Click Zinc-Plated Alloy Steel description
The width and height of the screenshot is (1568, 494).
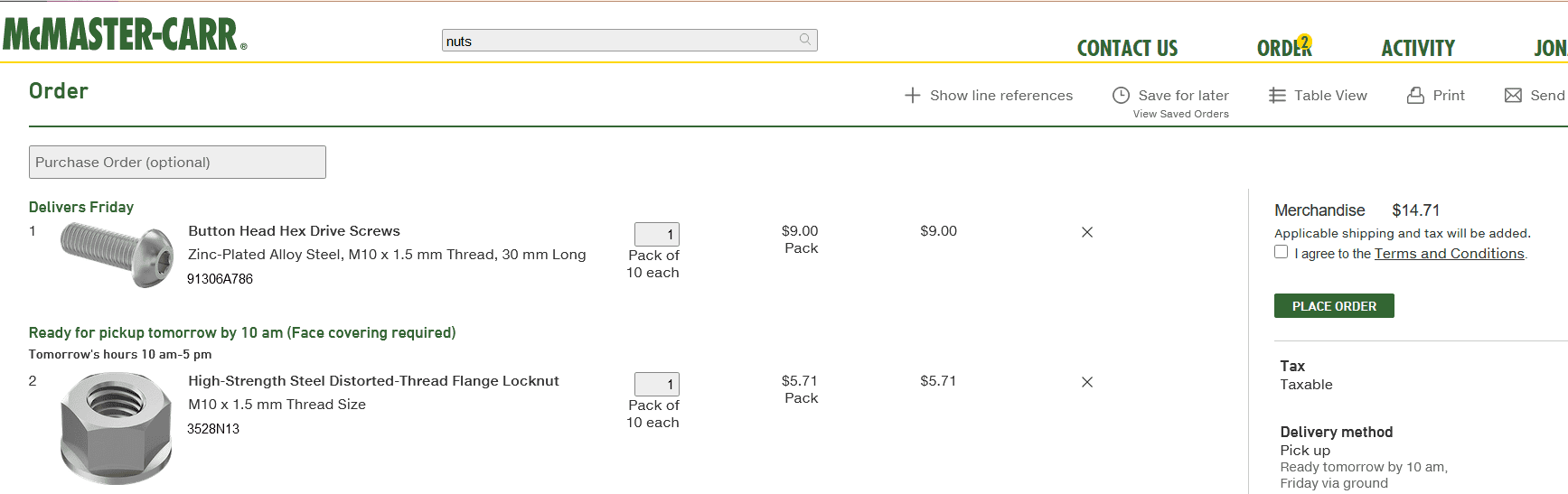point(387,255)
